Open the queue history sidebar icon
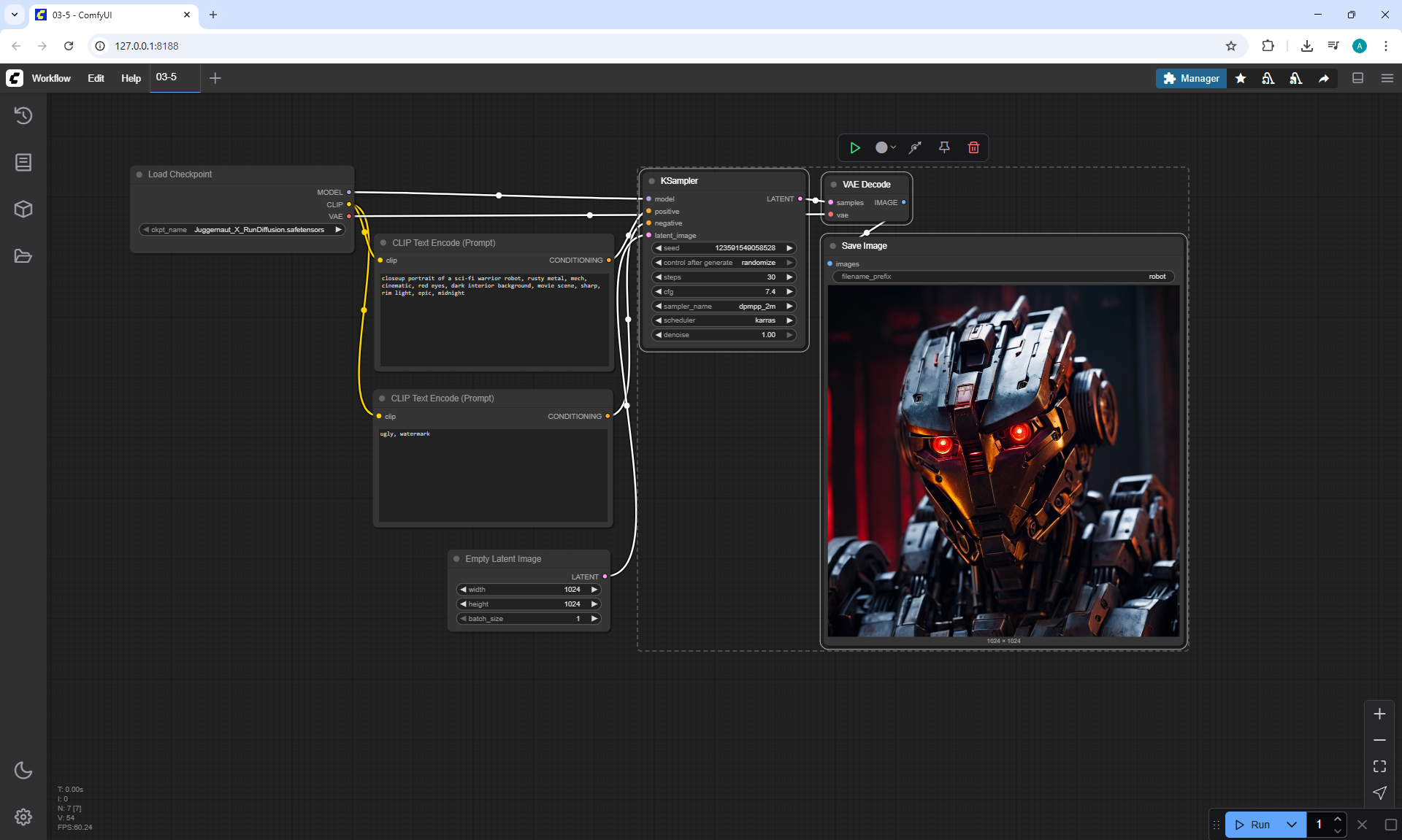 coord(23,115)
